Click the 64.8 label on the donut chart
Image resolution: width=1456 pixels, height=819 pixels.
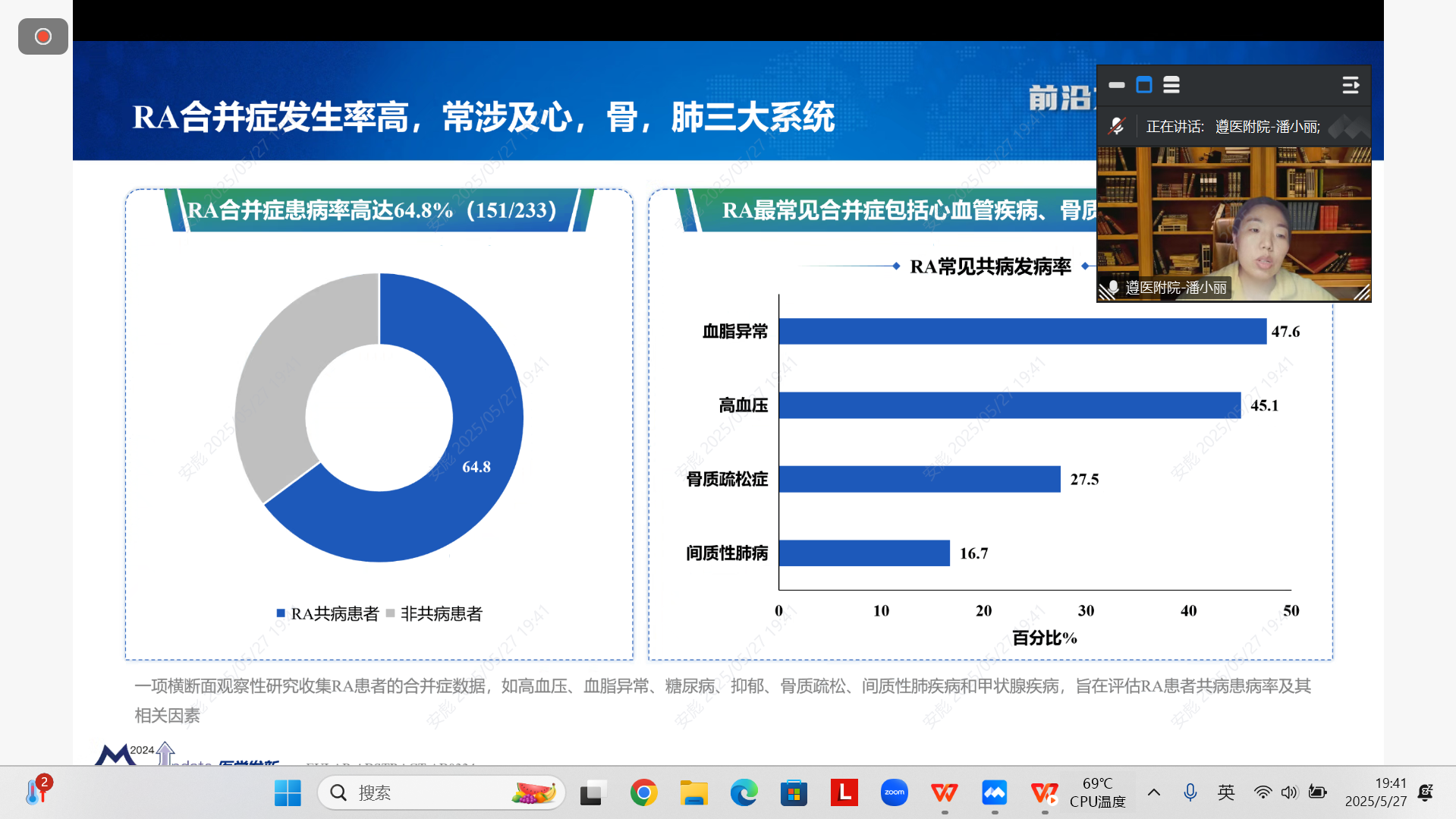point(476,467)
